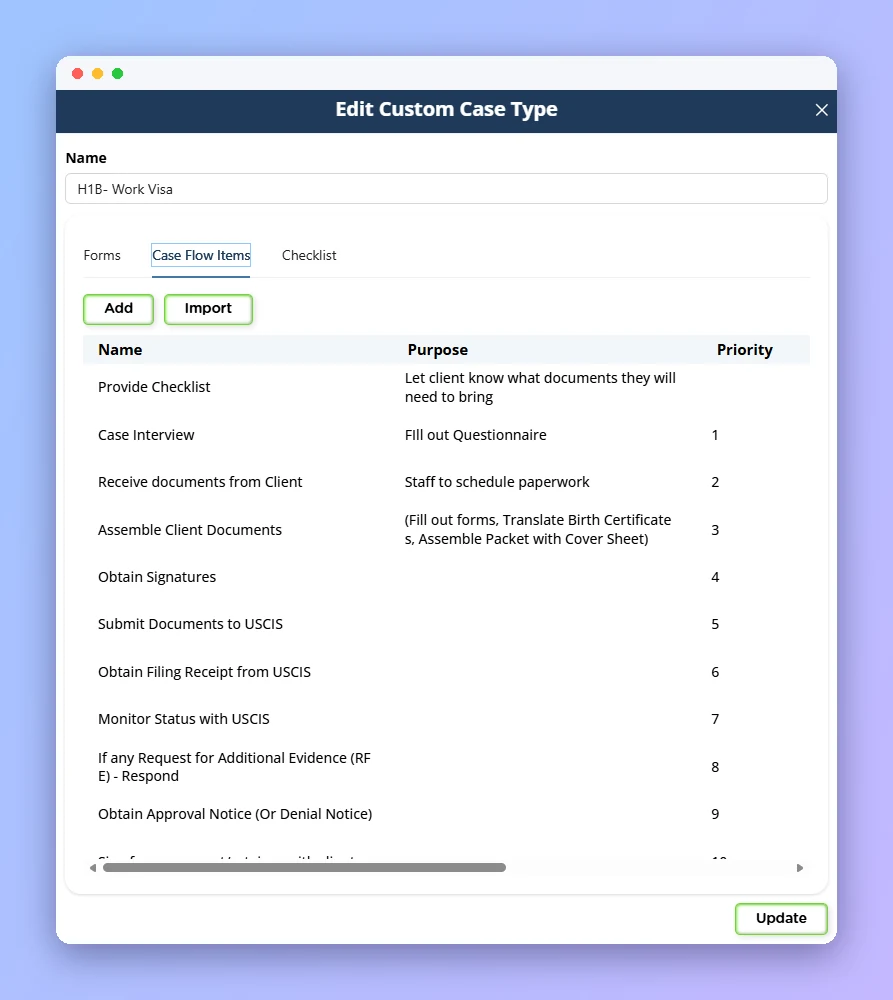Close the Edit Custom Case Type dialog

(x=822, y=110)
